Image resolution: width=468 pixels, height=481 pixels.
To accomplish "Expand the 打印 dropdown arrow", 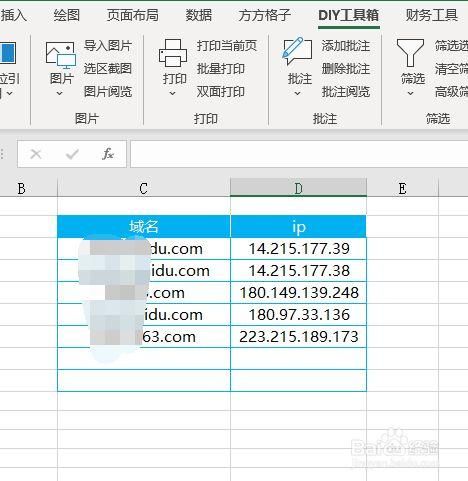I will point(172,94).
